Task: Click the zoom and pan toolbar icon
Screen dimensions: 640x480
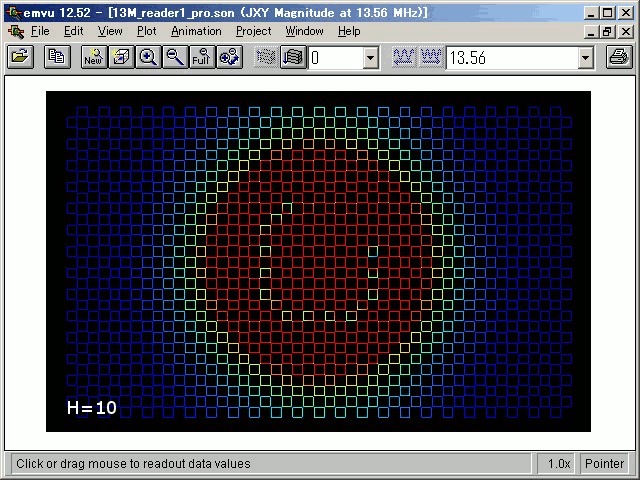Action: [x=229, y=57]
